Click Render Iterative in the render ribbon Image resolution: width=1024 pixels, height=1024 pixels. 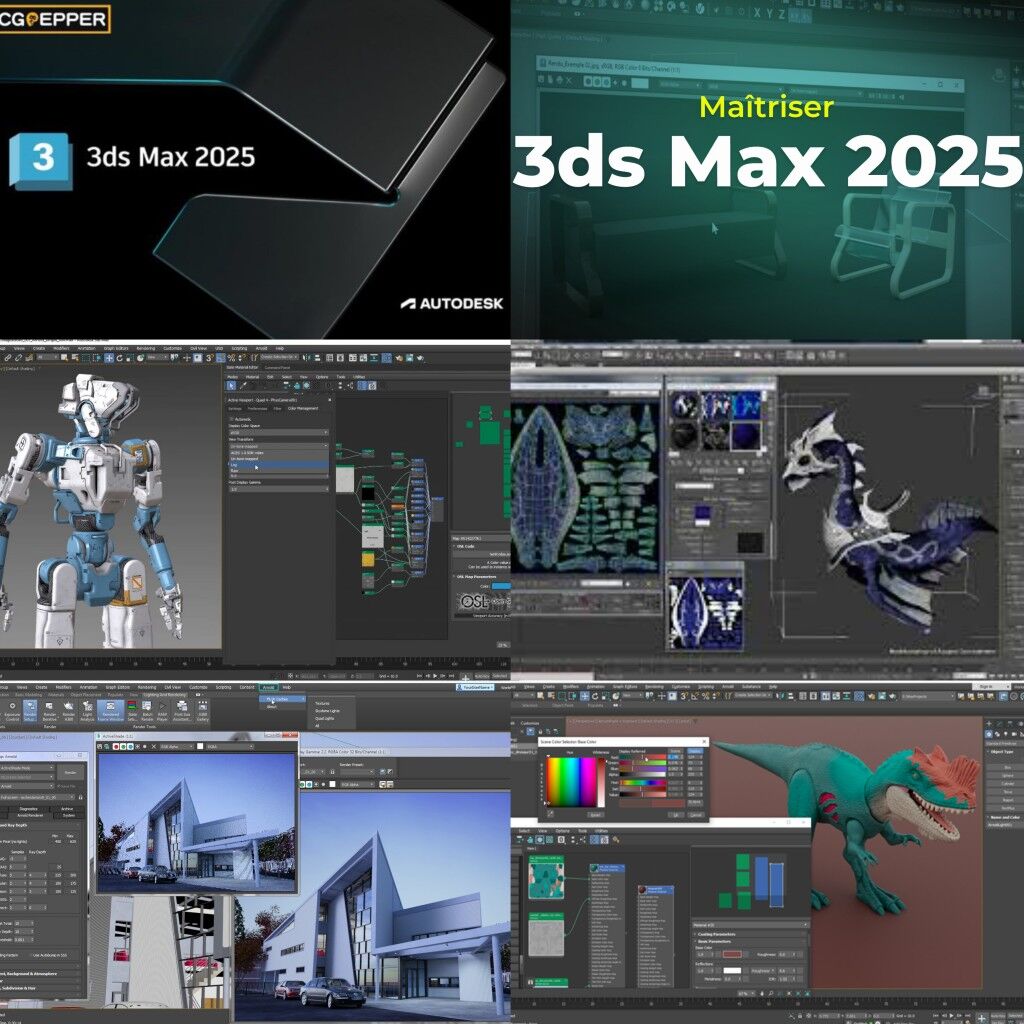(50, 712)
